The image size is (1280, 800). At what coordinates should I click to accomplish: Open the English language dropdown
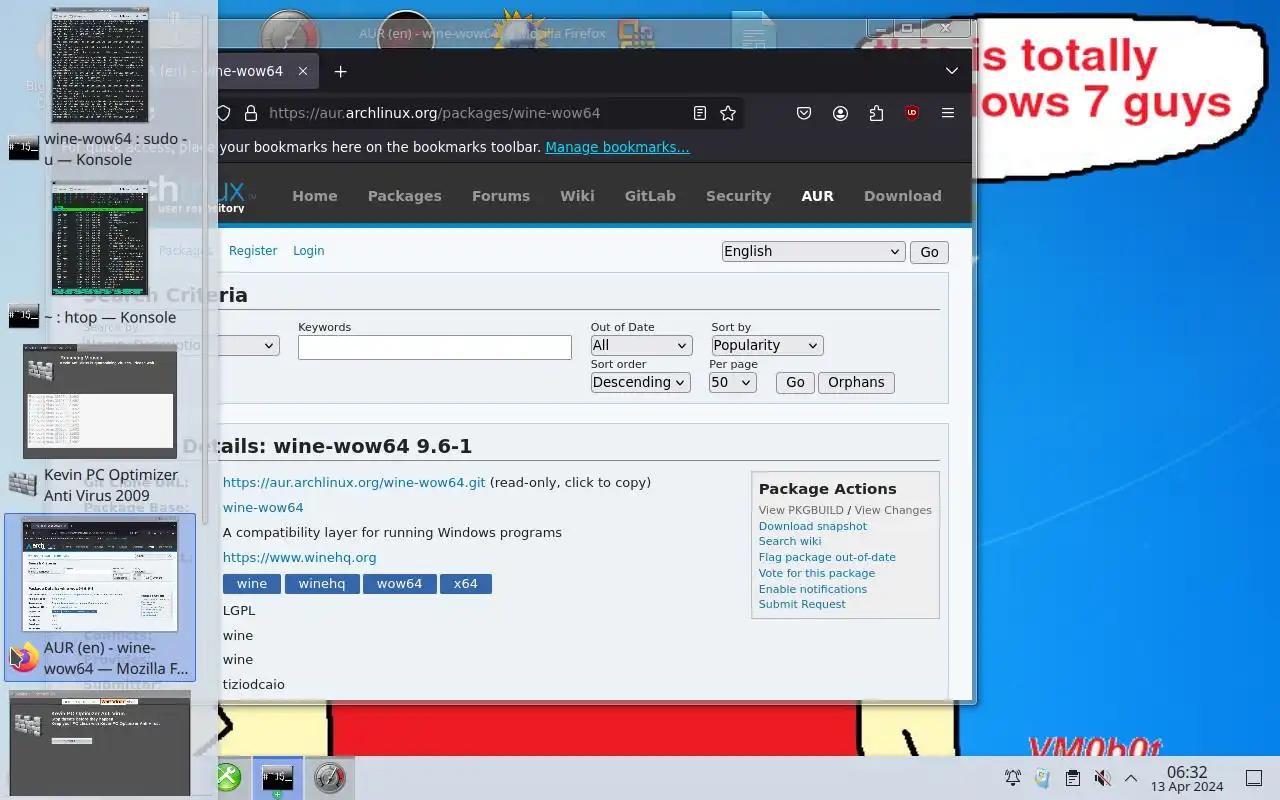[813, 252]
